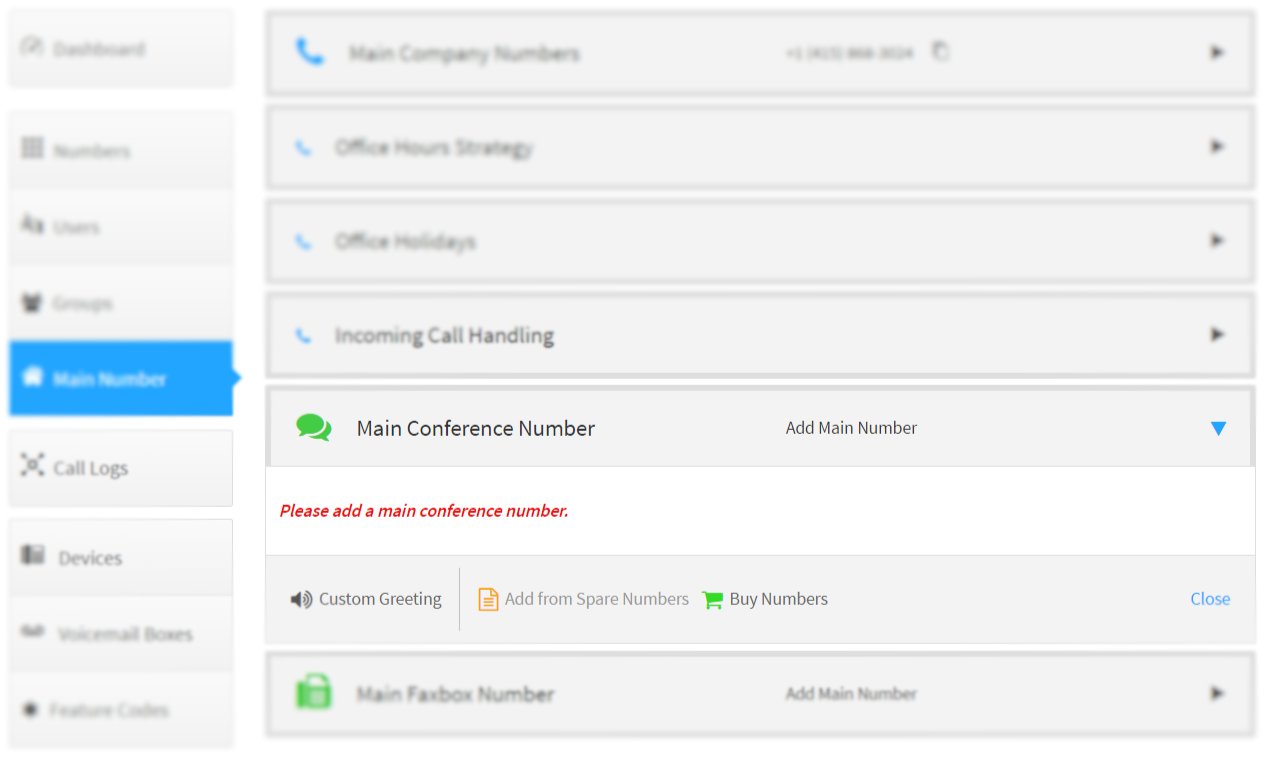The image size is (1275, 761).
Task: Open Feature Codes section
Action: tap(121, 709)
